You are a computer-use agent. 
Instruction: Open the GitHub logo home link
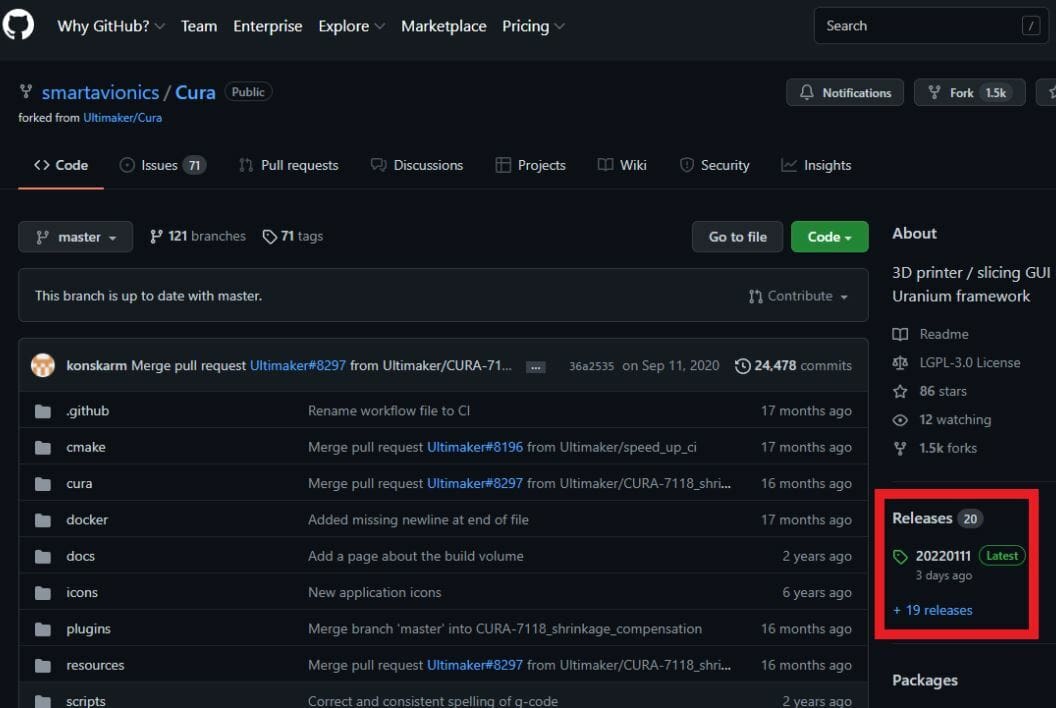point(18,25)
